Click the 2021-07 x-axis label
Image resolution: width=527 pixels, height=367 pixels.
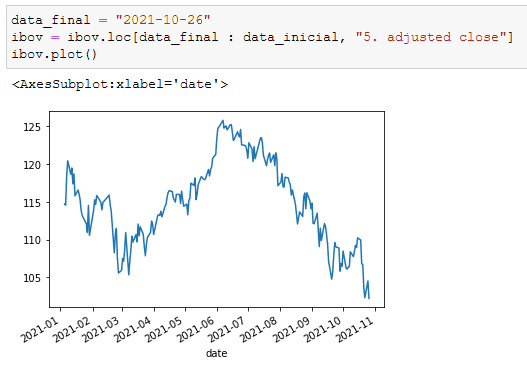228,329
